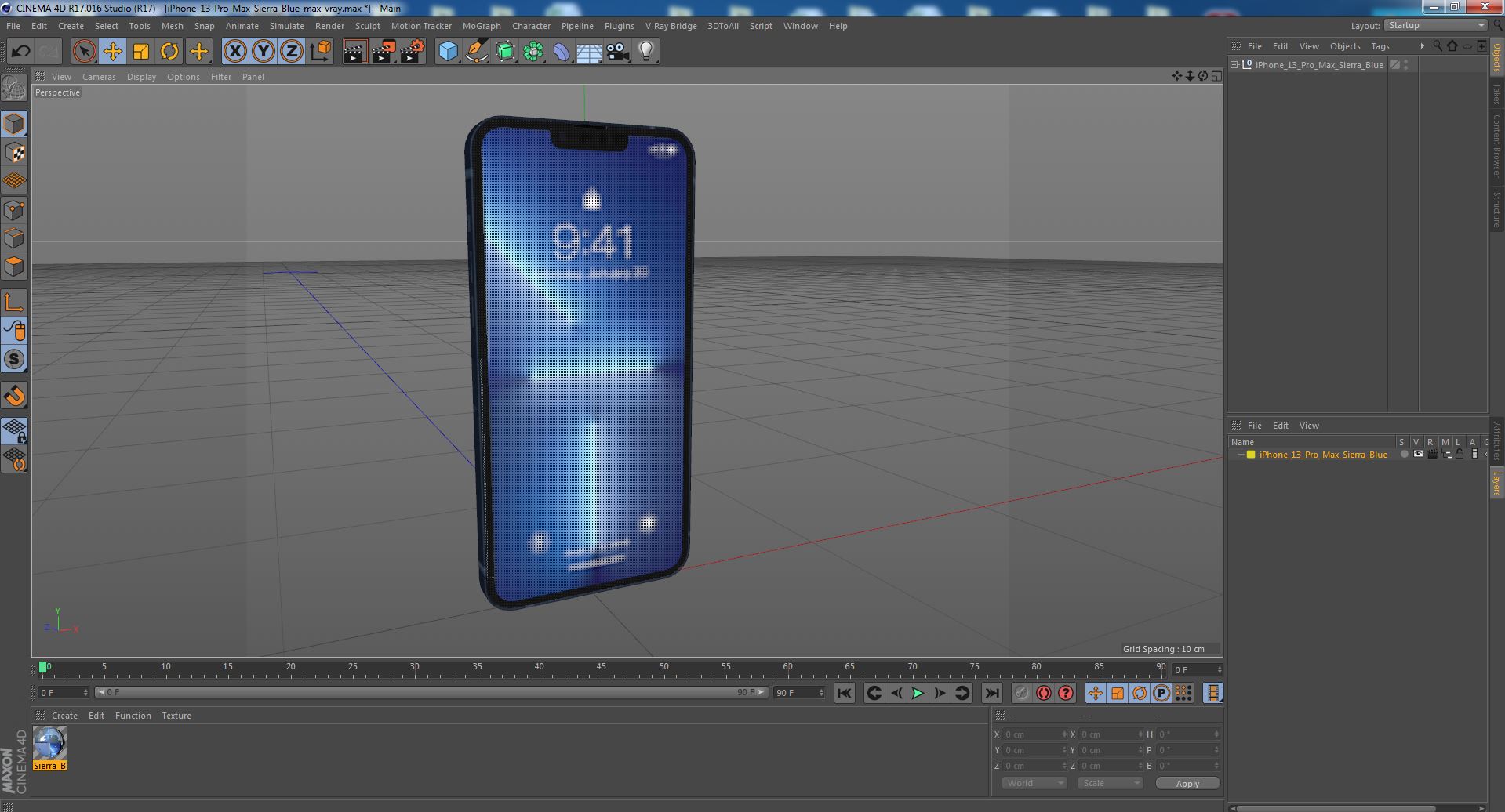Viewport: 1505px width, 812px height.
Task: Switch to Takes side tab
Action: [1497, 93]
